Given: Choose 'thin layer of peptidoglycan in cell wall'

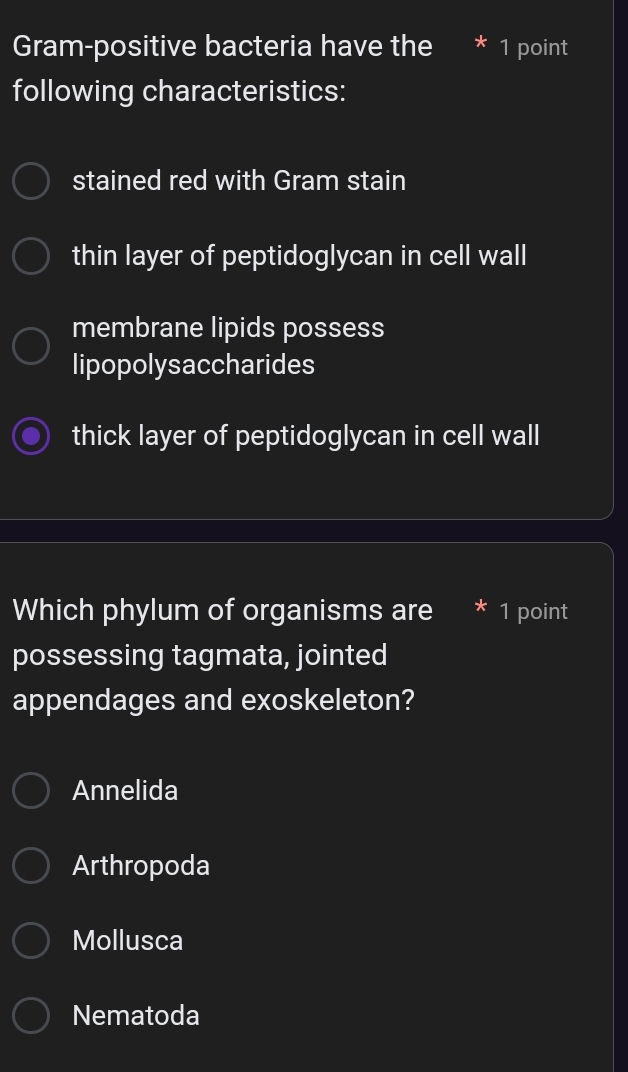Looking at the screenshot, I should point(31,256).
